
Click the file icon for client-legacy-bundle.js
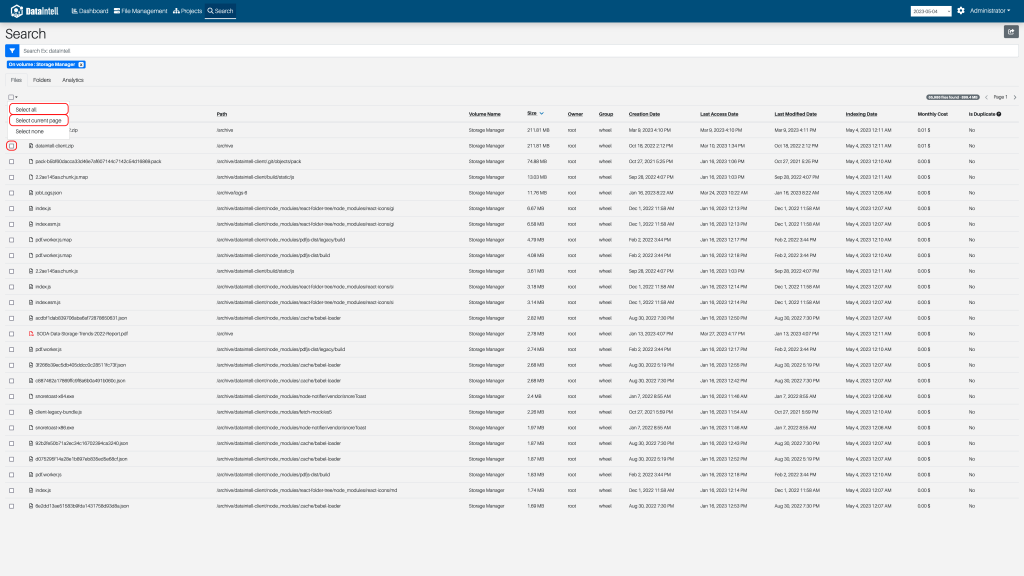(x=31, y=412)
